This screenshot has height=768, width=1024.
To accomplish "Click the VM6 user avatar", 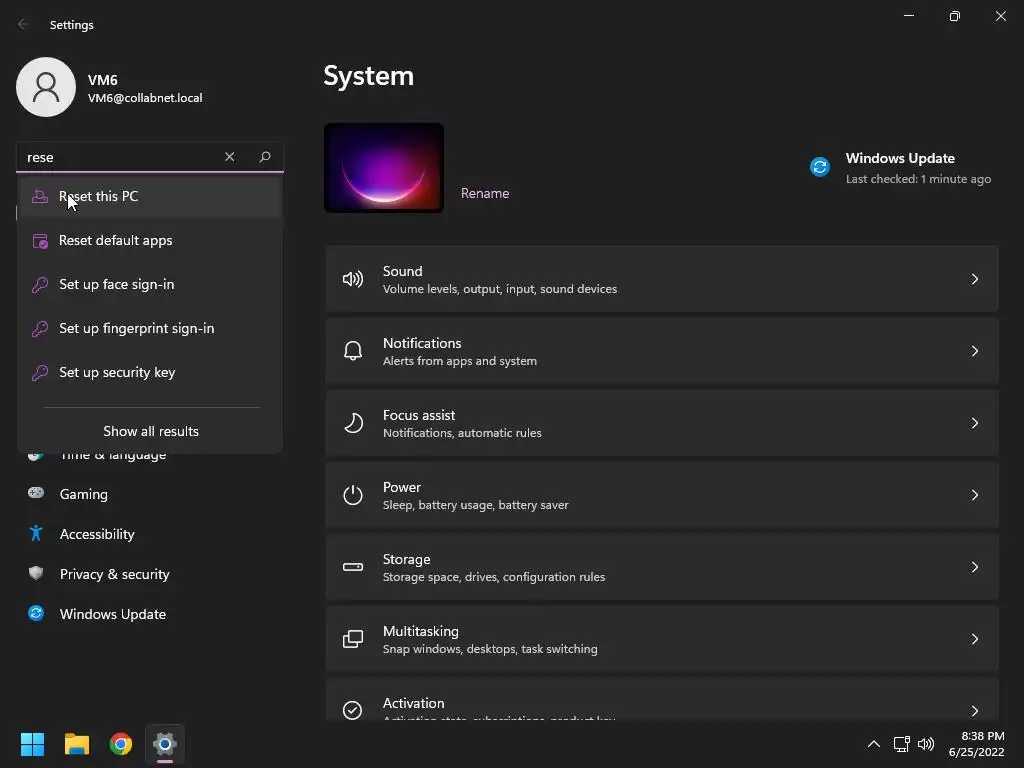I will point(46,87).
